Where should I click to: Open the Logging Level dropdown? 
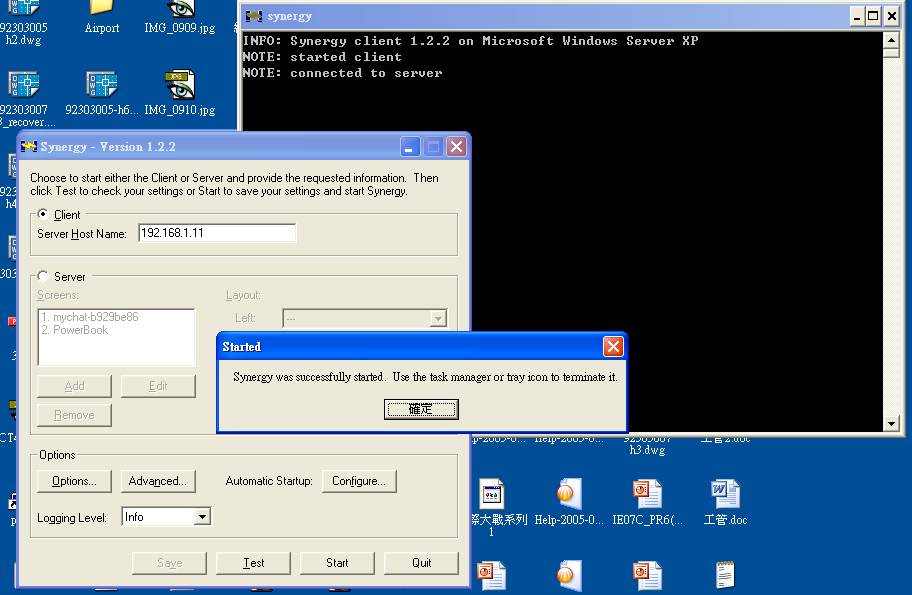pos(202,516)
